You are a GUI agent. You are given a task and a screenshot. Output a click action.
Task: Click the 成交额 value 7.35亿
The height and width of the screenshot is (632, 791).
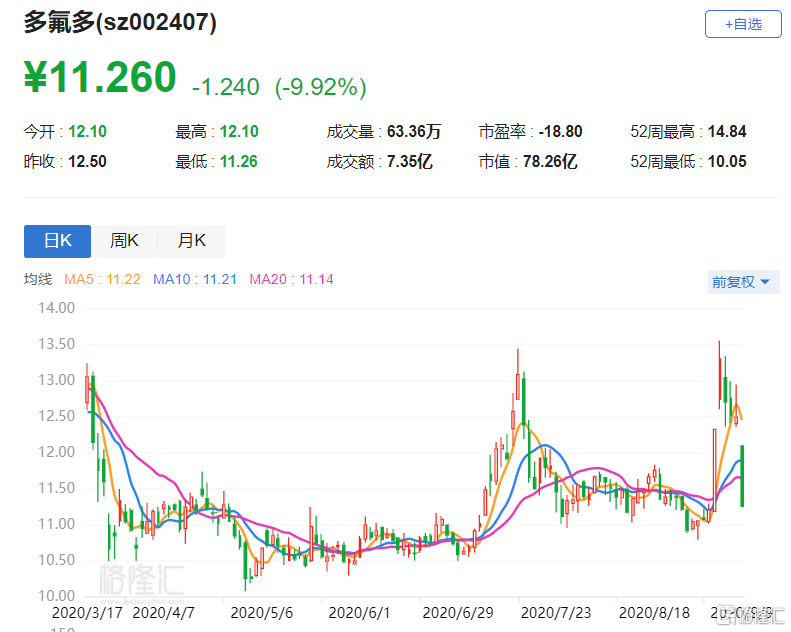410,161
